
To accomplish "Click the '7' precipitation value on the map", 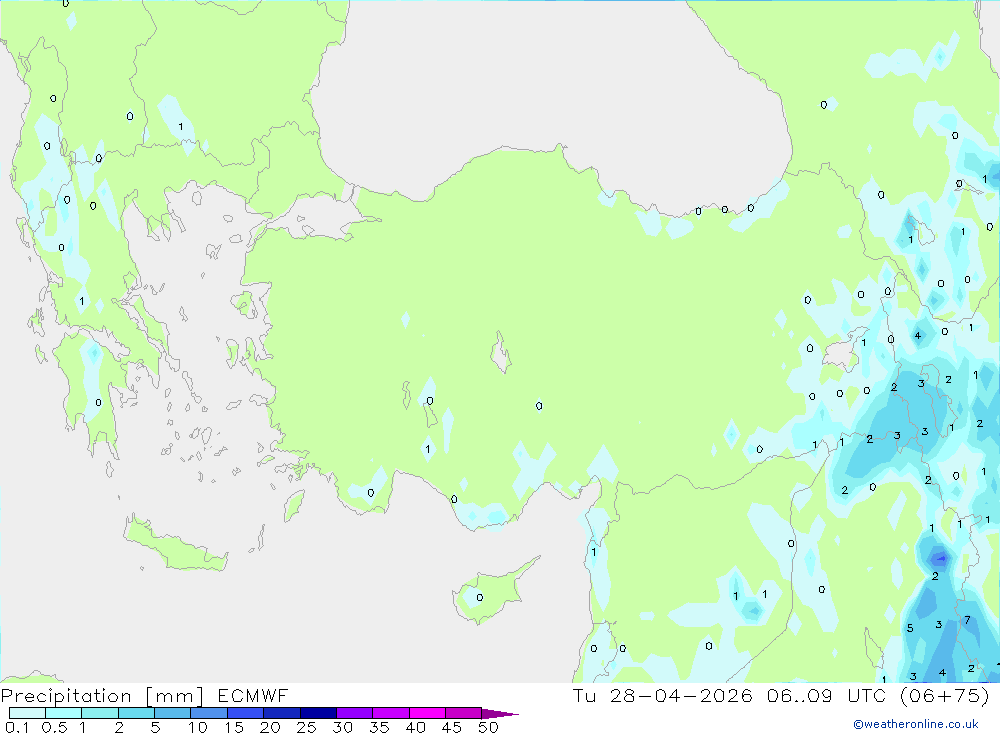I will (x=967, y=620).
